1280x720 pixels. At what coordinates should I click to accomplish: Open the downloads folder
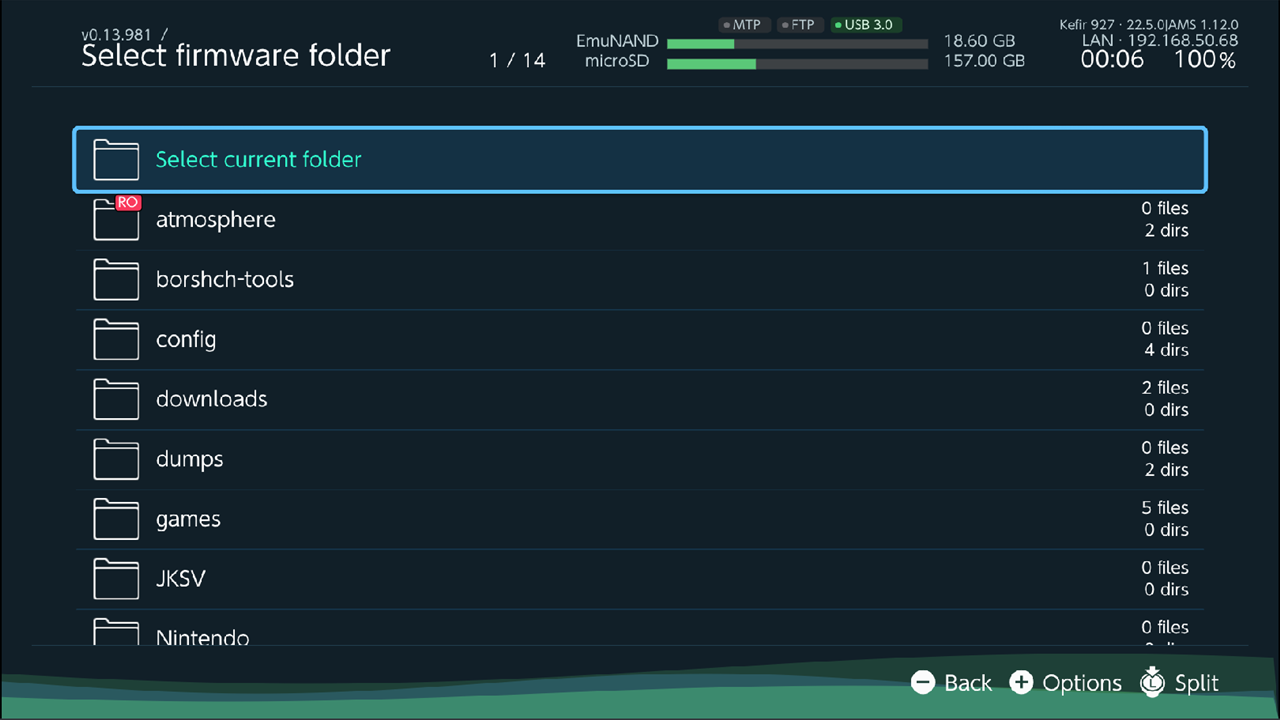(640, 400)
